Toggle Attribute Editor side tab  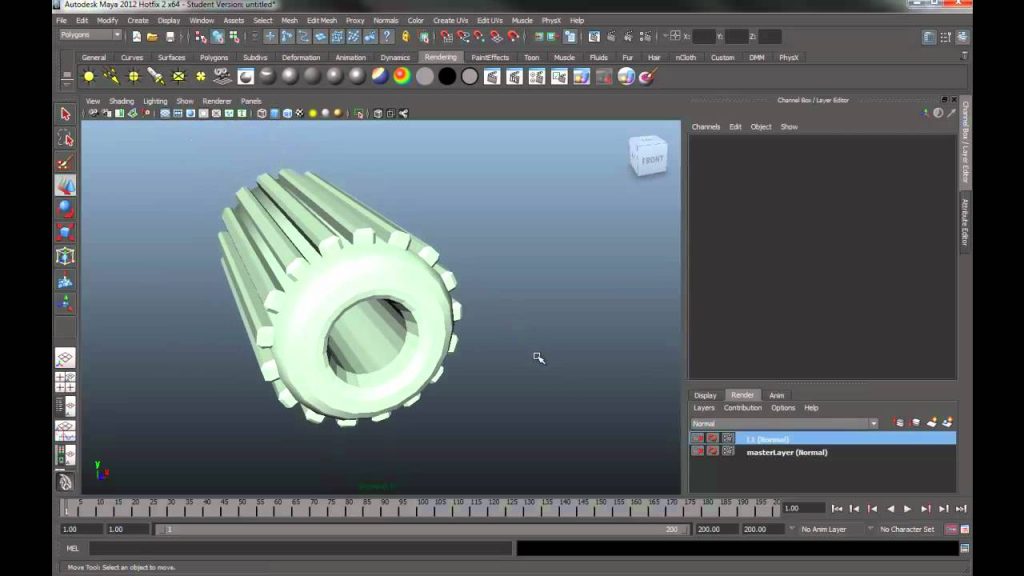[x=965, y=222]
